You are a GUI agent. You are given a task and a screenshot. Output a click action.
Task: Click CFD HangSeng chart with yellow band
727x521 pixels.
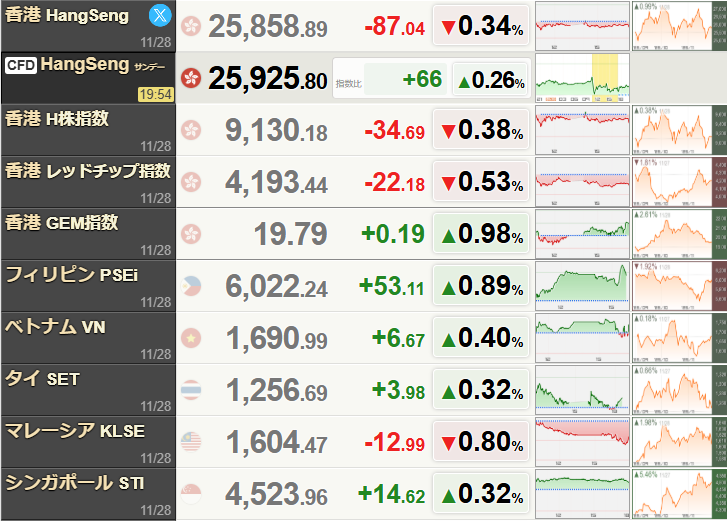[x=582, y=78]
